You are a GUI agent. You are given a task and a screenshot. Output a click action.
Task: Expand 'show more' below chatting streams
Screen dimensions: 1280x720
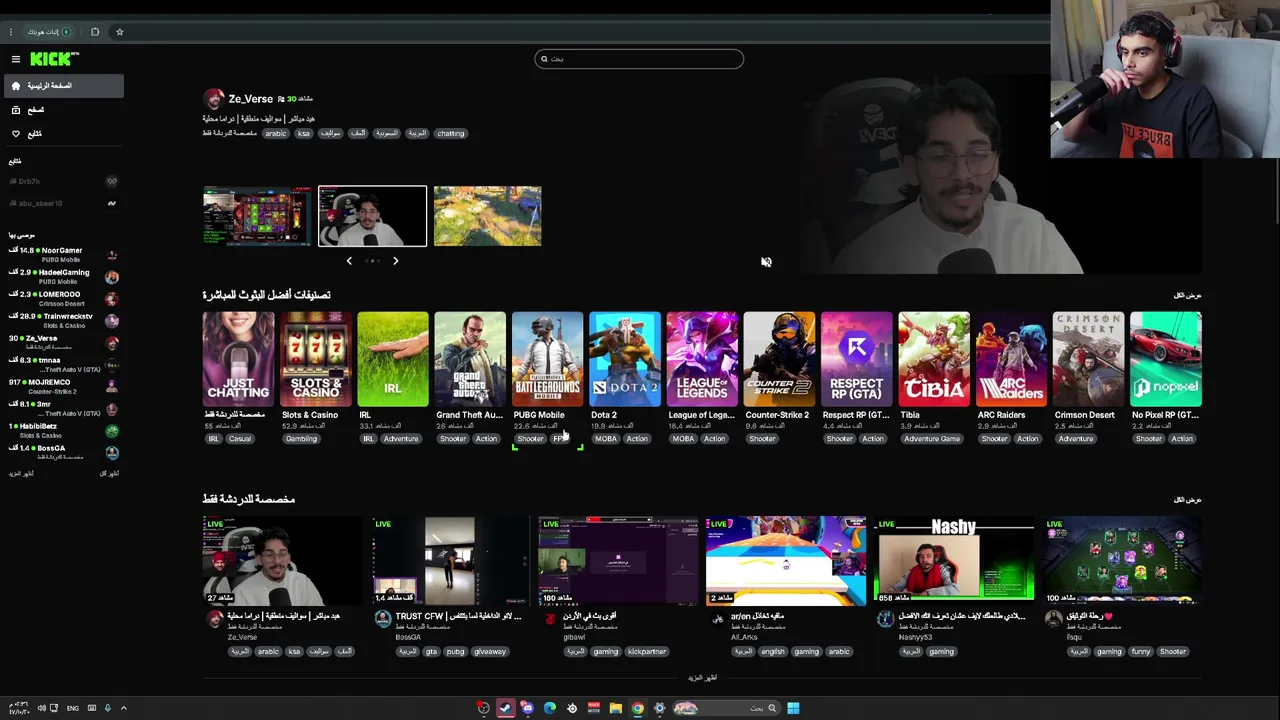point(702,678)
